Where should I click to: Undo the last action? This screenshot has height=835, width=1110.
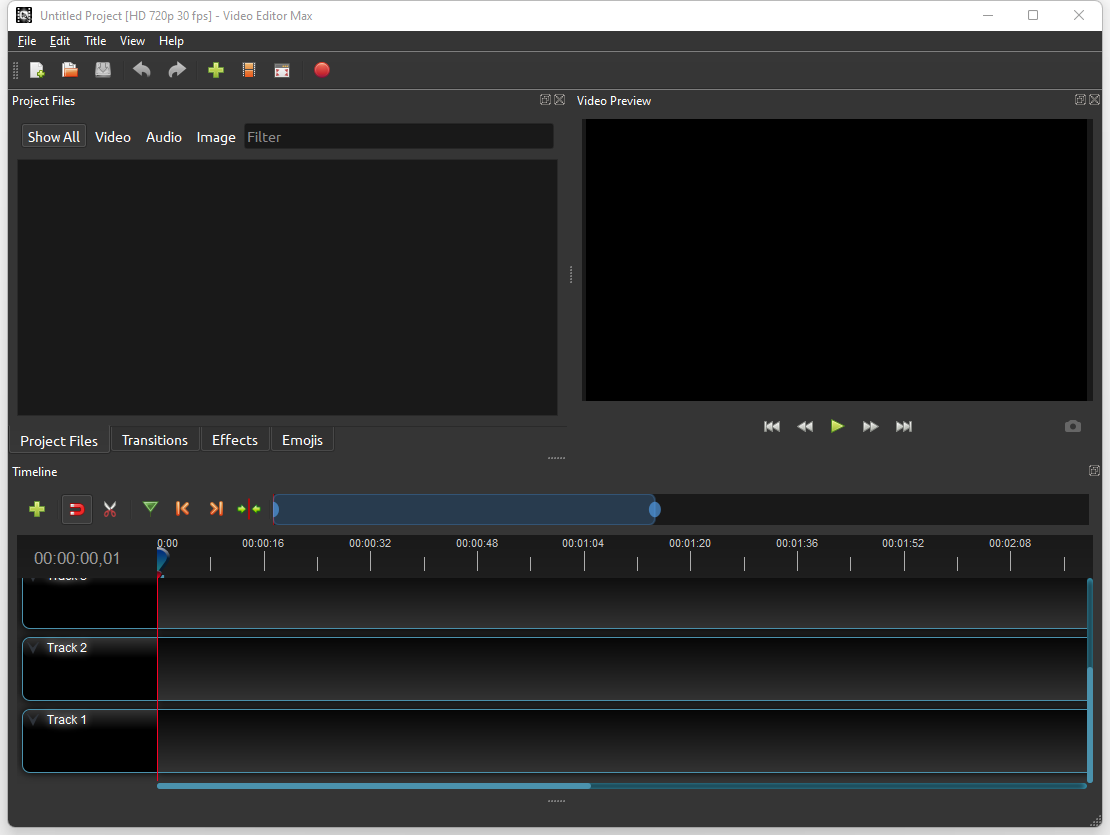tap(141, 70)
